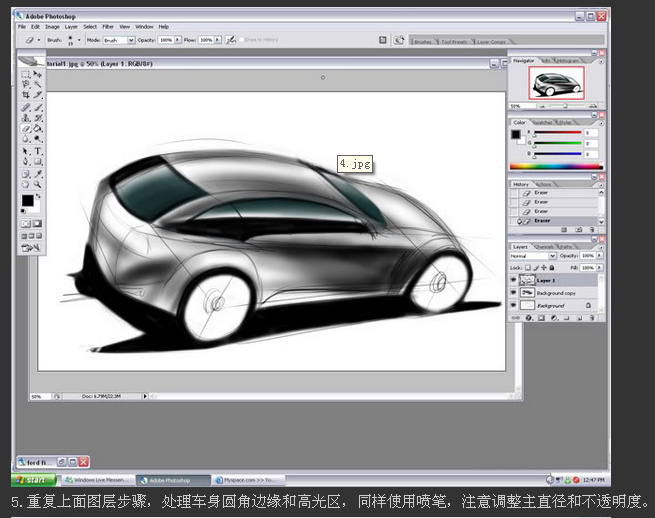Open the tool preset picker arrow
This screenshot has height=518, width=655.
[39, 40]
